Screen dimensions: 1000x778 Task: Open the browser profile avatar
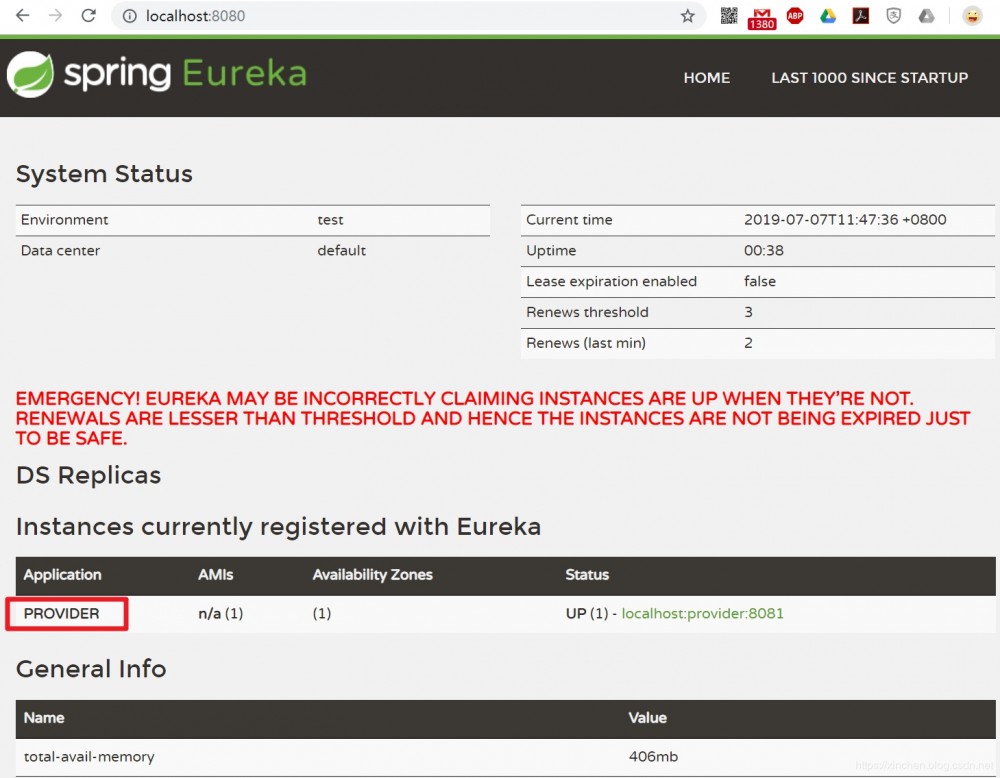[x=972, y=15]
